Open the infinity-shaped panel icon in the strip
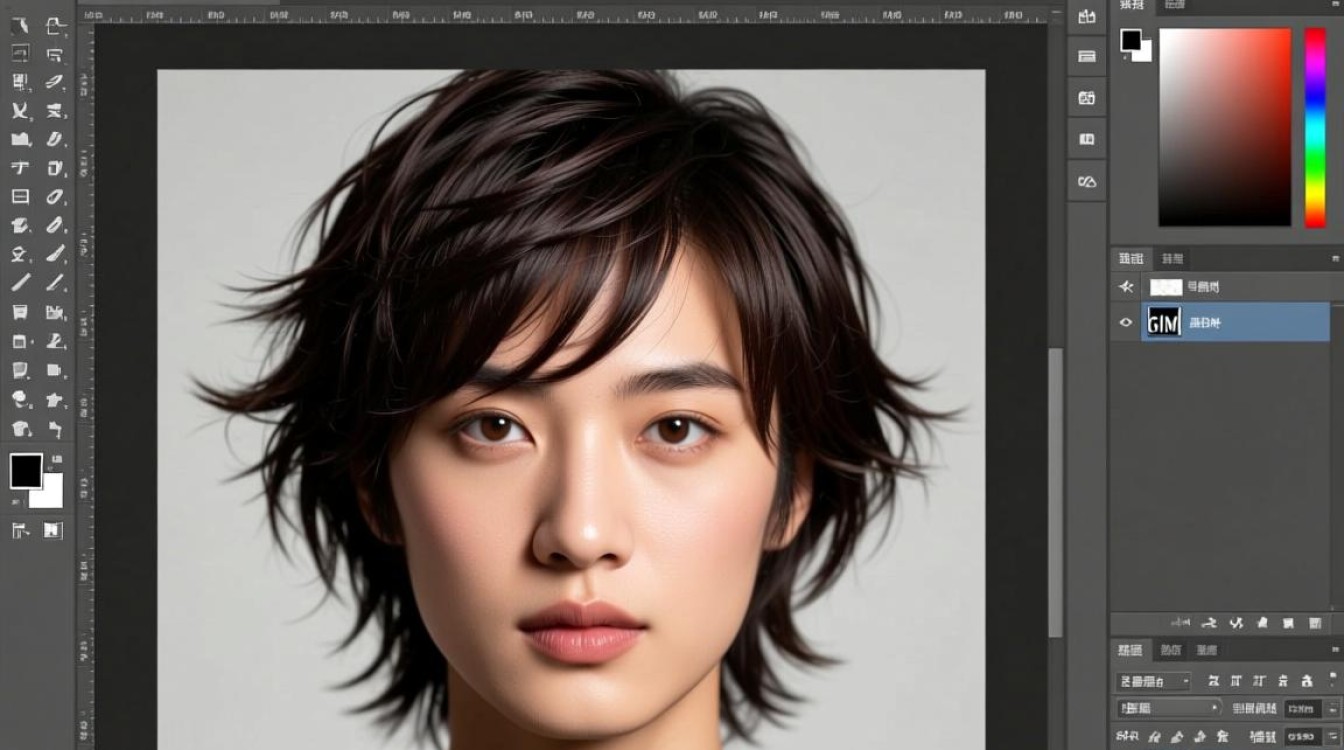 tap(1087, 182)
